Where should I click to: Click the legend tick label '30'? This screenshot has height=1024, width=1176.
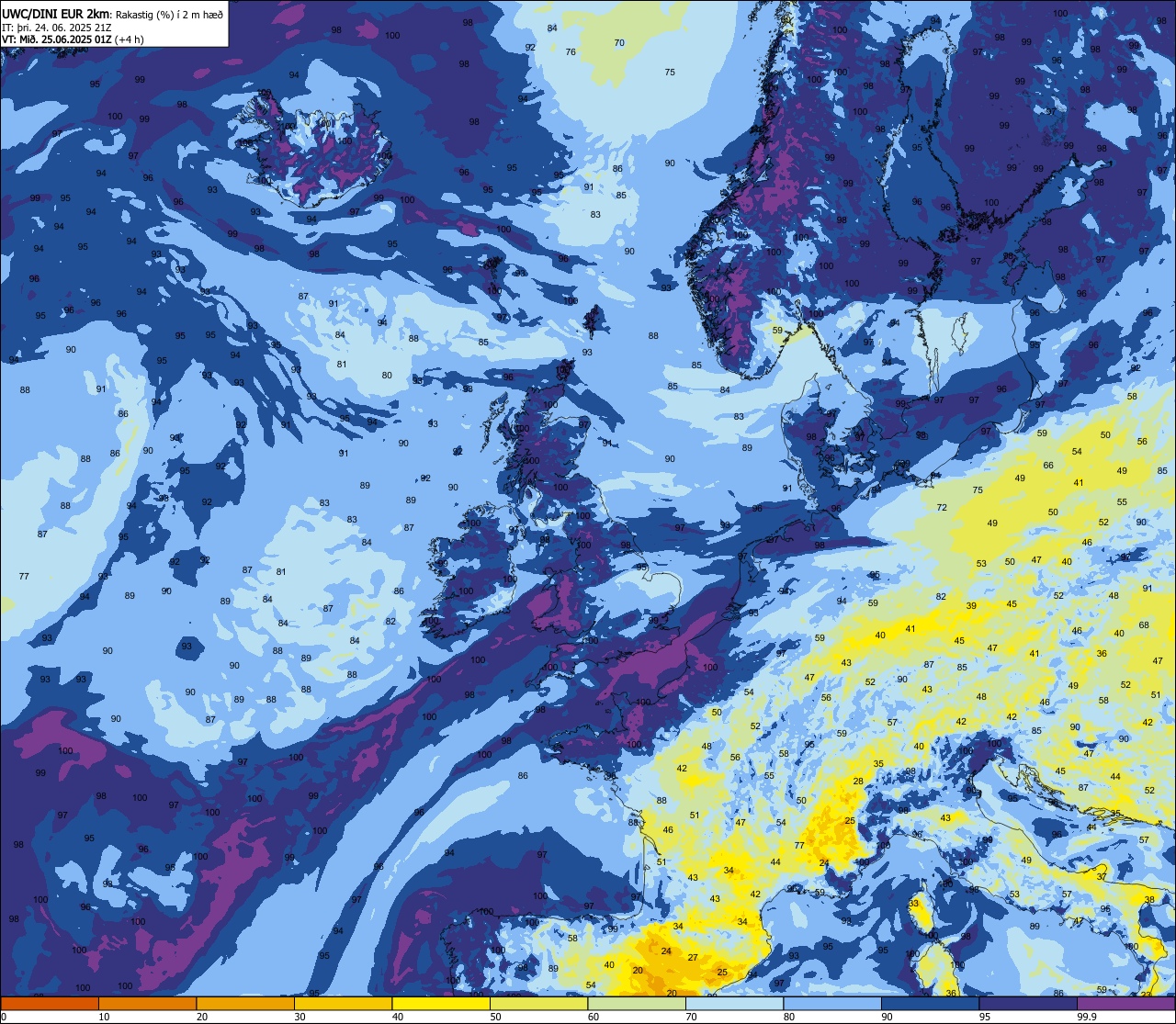(300, 1017)
